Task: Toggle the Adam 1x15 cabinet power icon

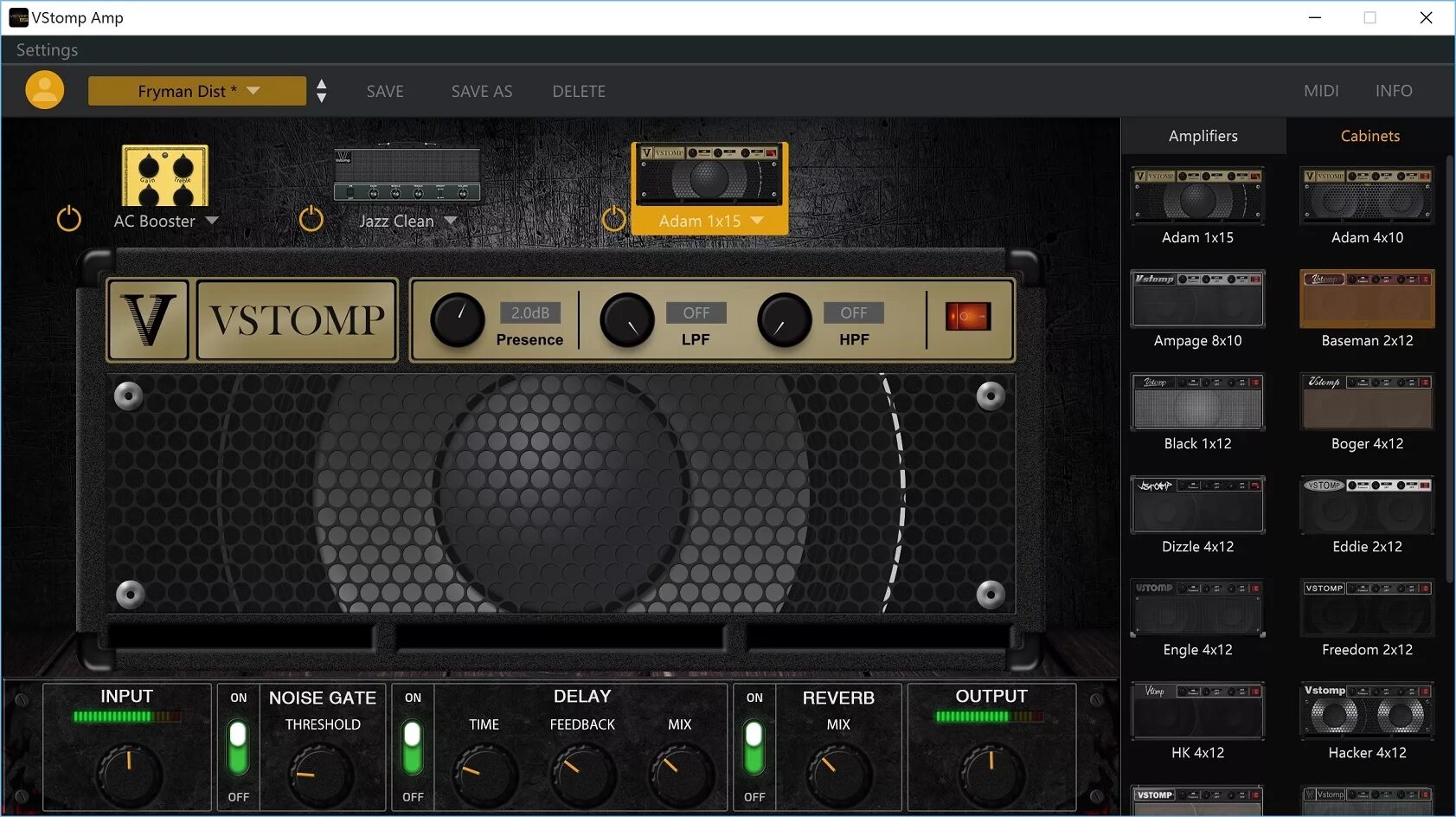Action: pyautogui.click(x=614, y=219)
